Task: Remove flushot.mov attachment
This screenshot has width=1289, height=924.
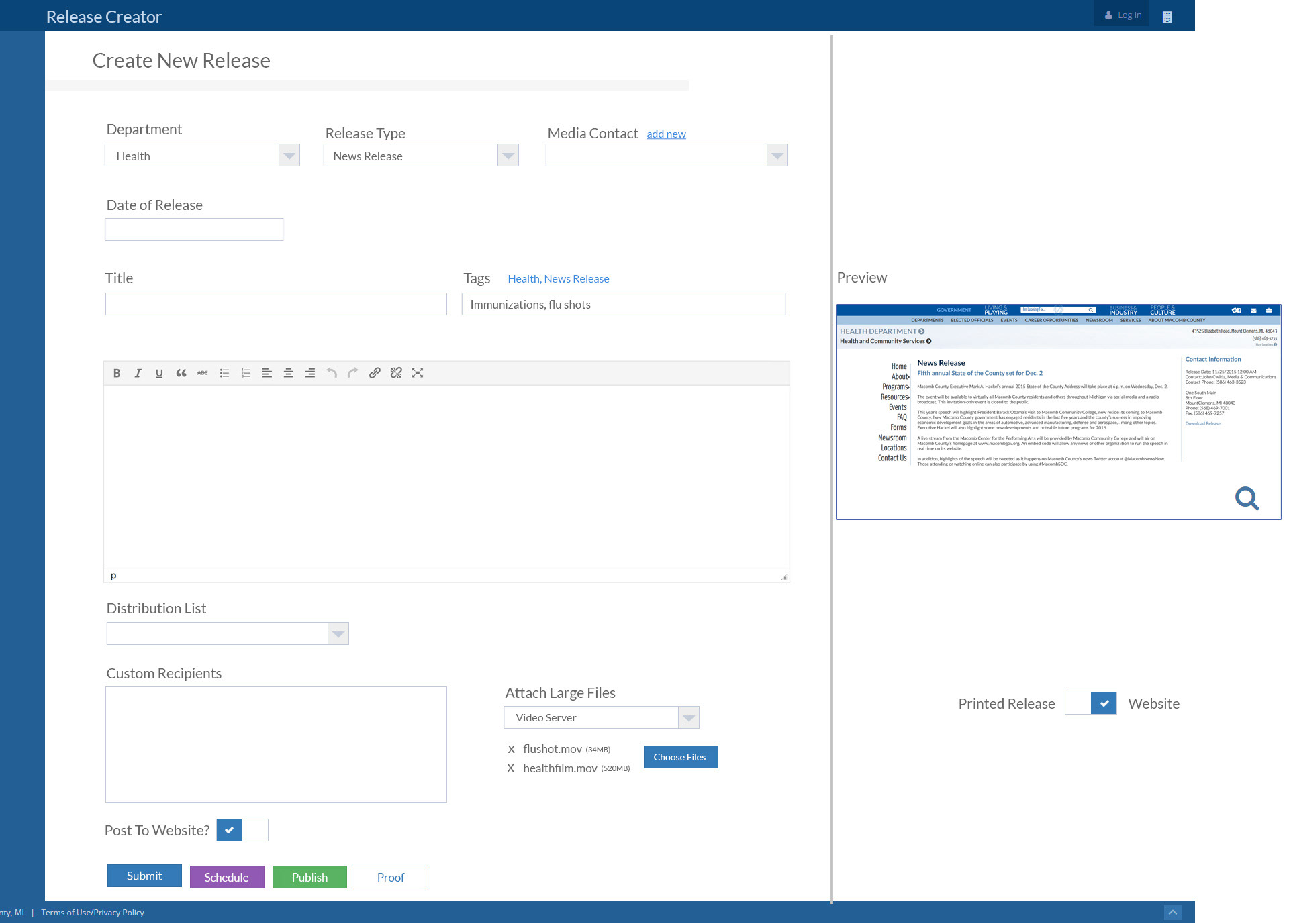Action: (x=512, y=749)
